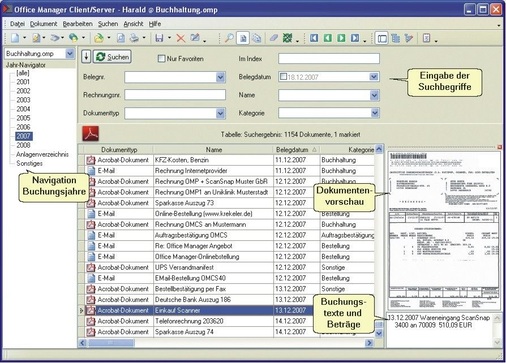The image size is (506, 363).
Task: Select Anlagenverzeichnis in the navigator
Action: point(42,154)
